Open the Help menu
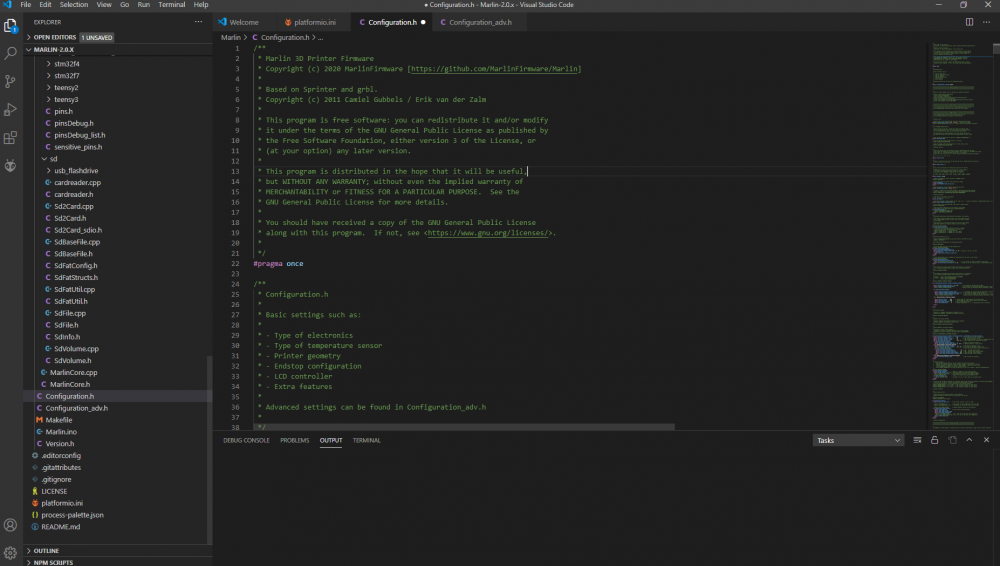The height and width of the screenshot is (566, 1000). (x=201, y=4)
